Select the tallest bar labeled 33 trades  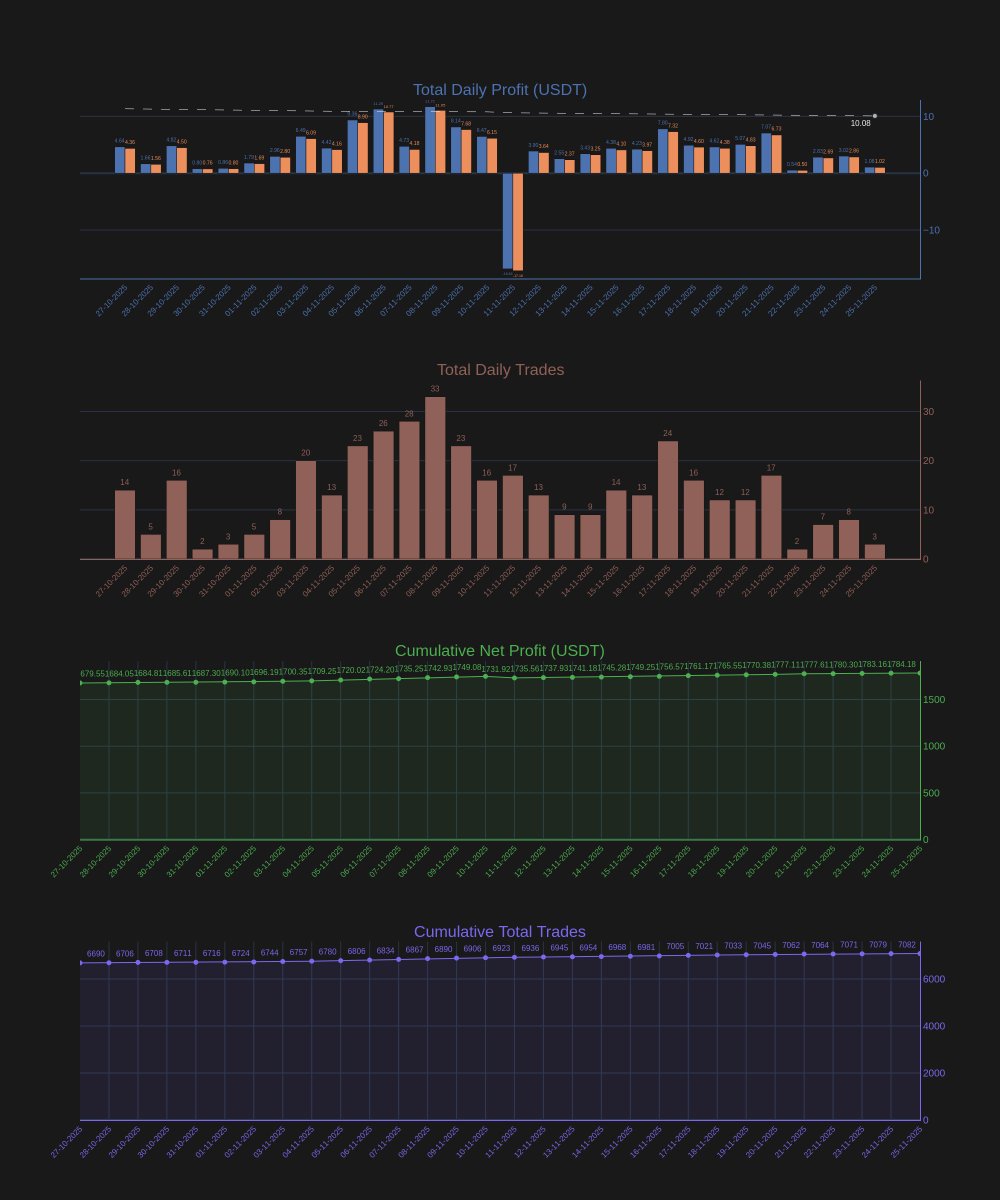(x=433, y=480)
